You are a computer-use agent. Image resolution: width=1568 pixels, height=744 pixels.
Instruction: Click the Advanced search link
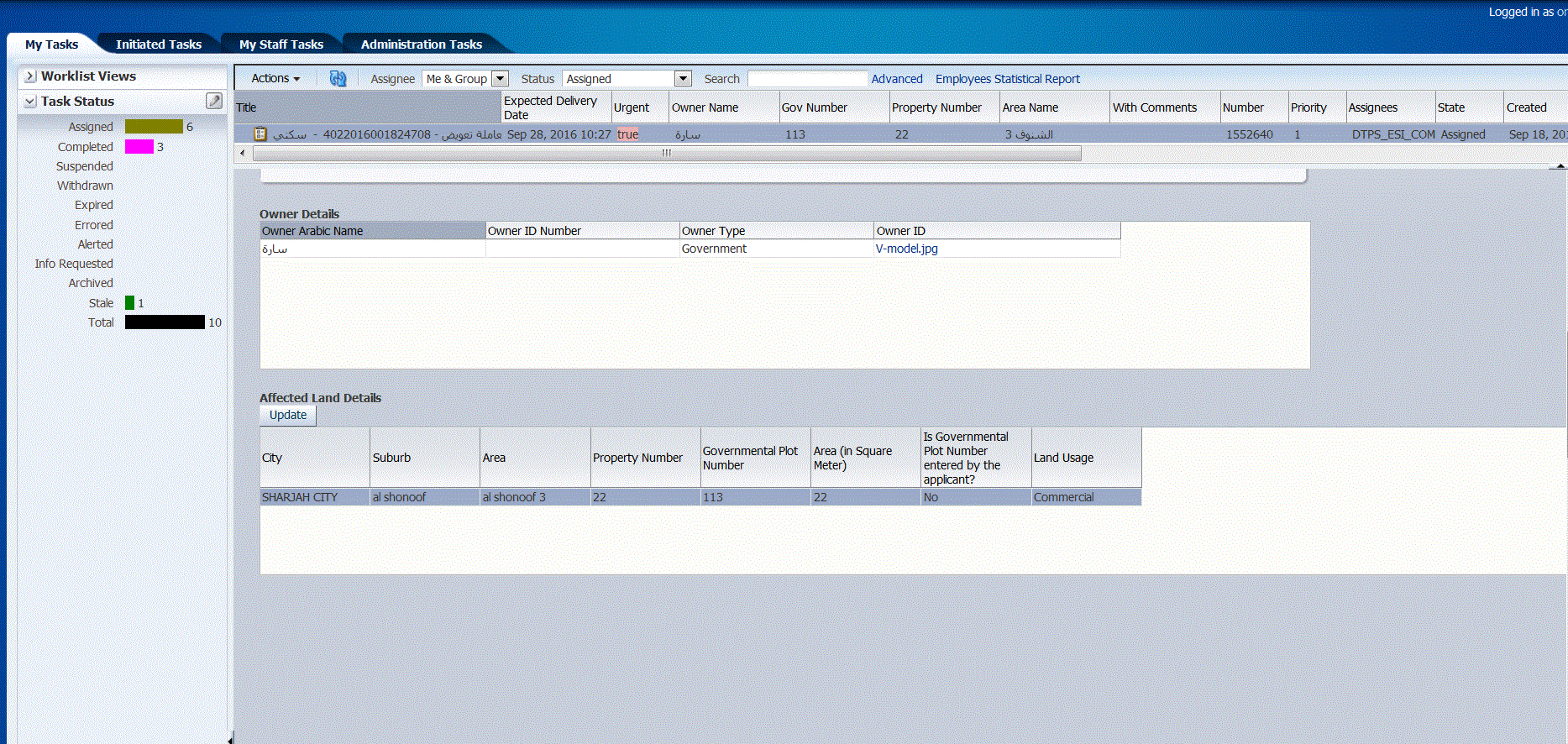click(896, 79)
